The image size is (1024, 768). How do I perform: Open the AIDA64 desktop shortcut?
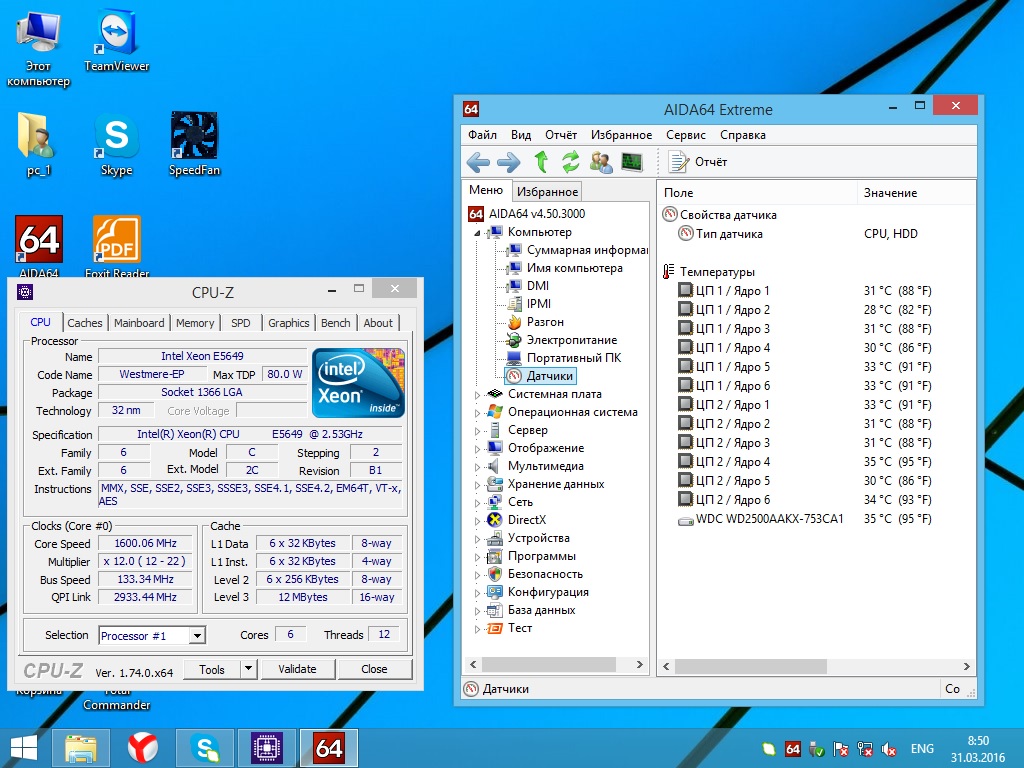[x=39, y=246]
